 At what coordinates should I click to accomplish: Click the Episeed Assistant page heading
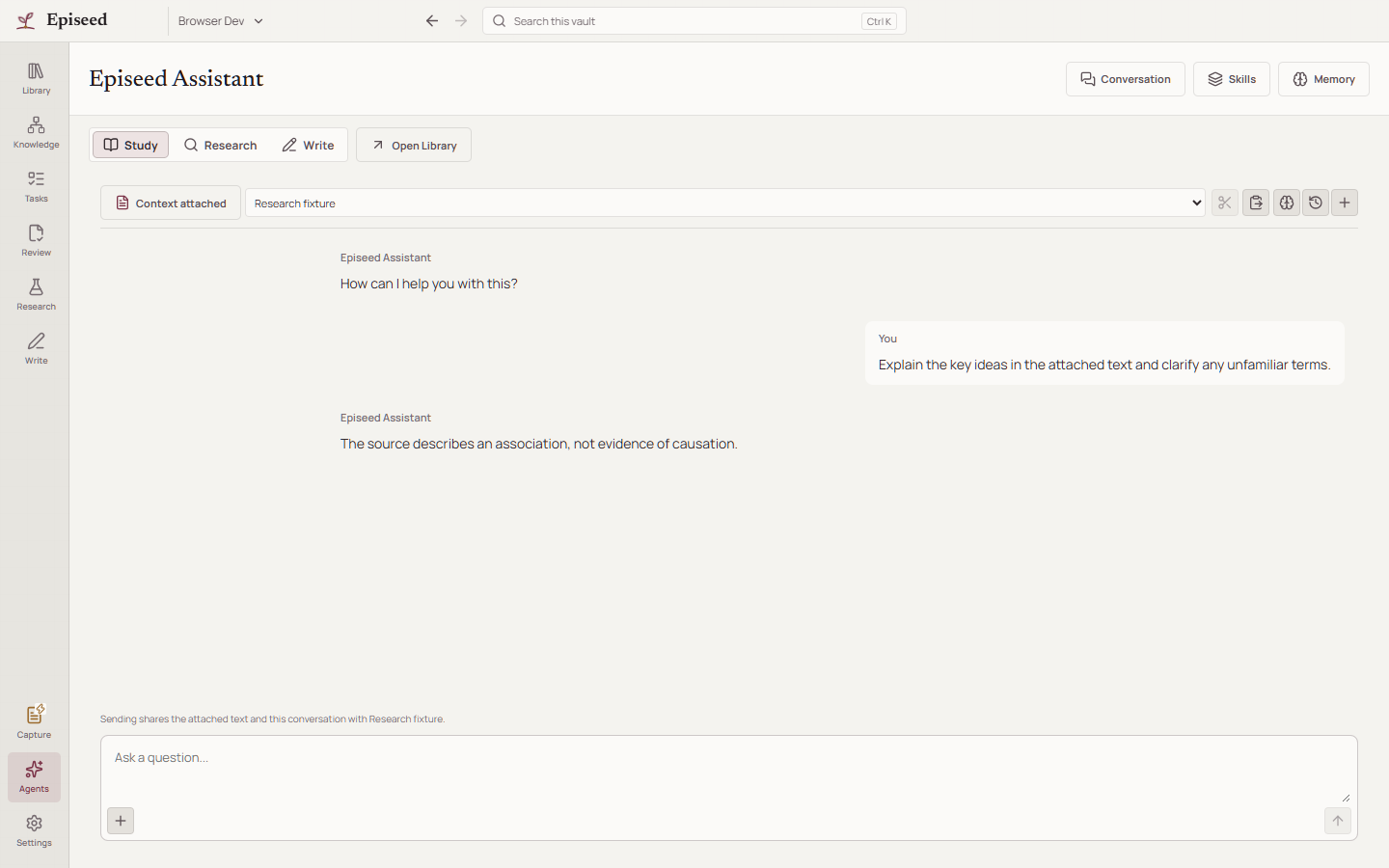177,79
